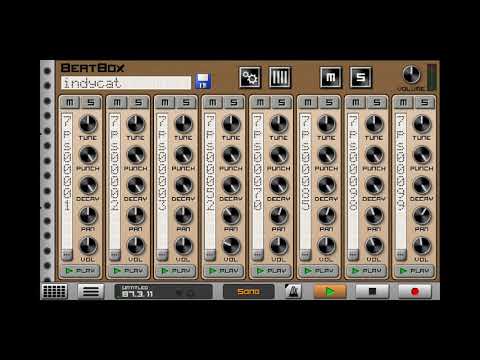Mute channel 1 with its M button

pos(70,103)
